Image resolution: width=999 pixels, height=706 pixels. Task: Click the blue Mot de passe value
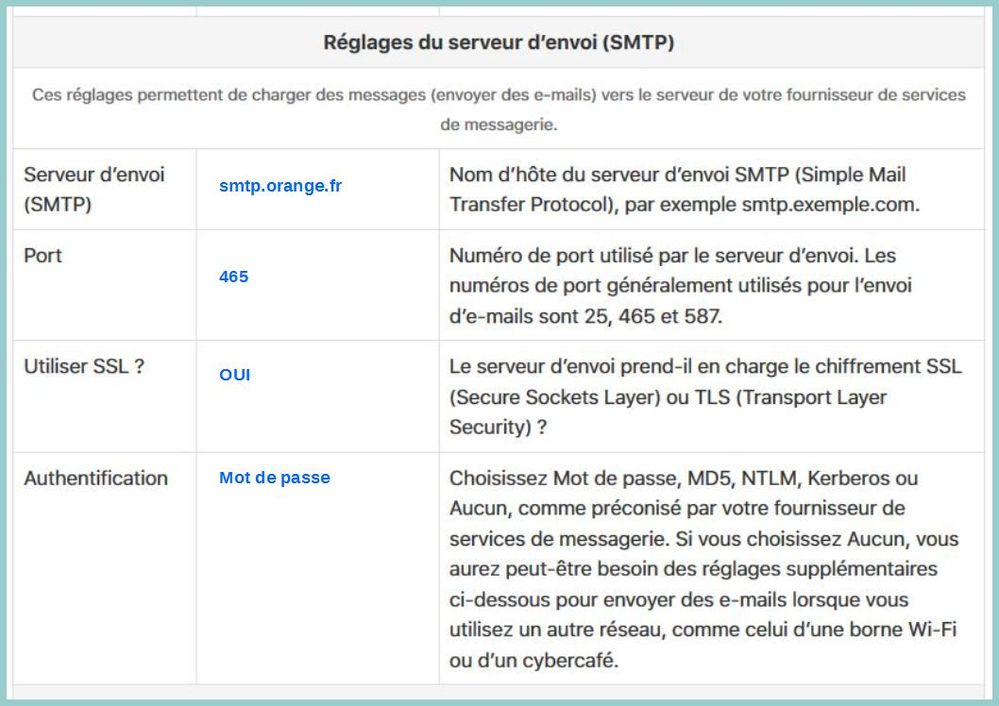[x=274, y=478]
